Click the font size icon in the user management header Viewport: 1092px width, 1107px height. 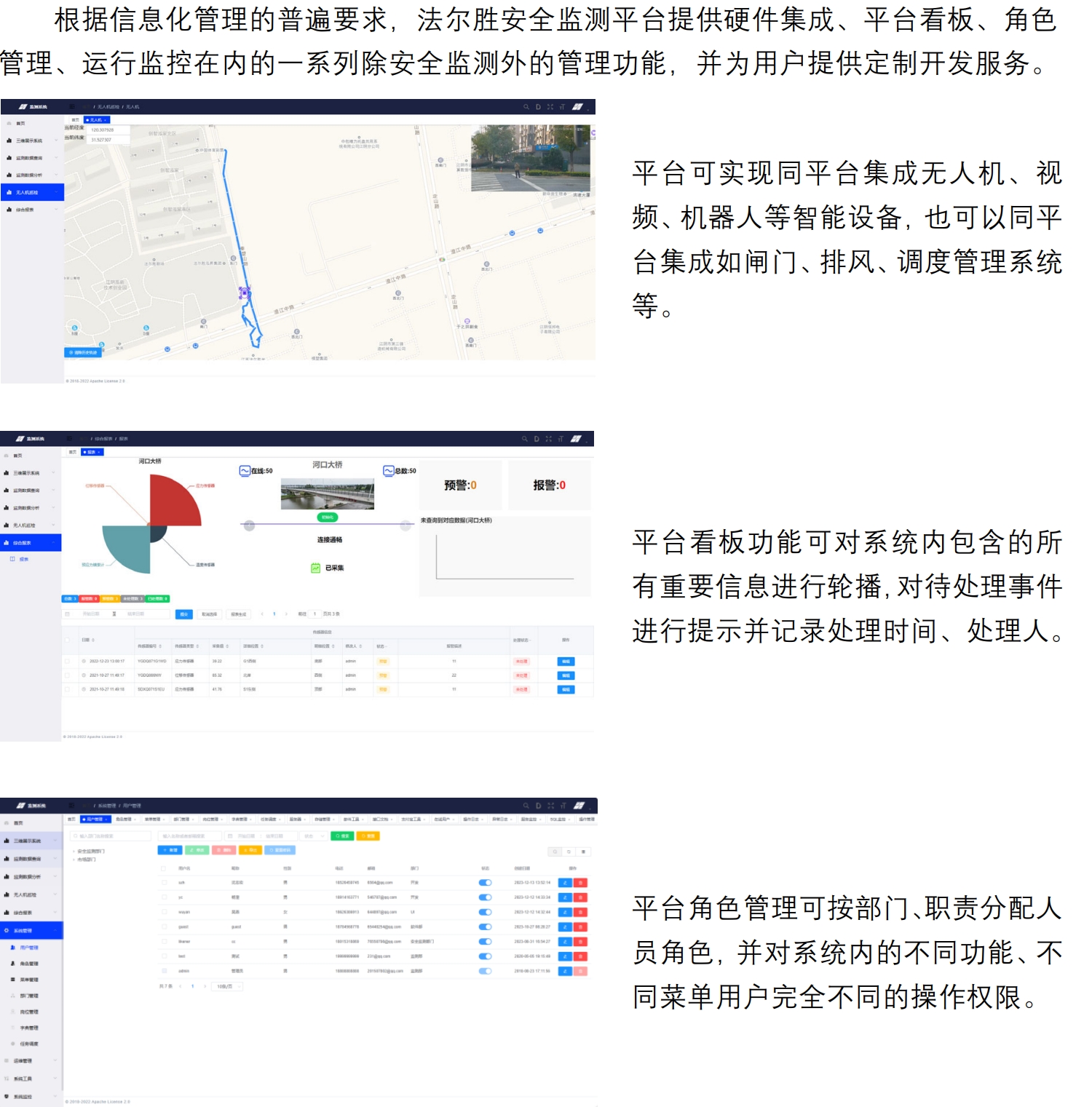tap(563, 806)
